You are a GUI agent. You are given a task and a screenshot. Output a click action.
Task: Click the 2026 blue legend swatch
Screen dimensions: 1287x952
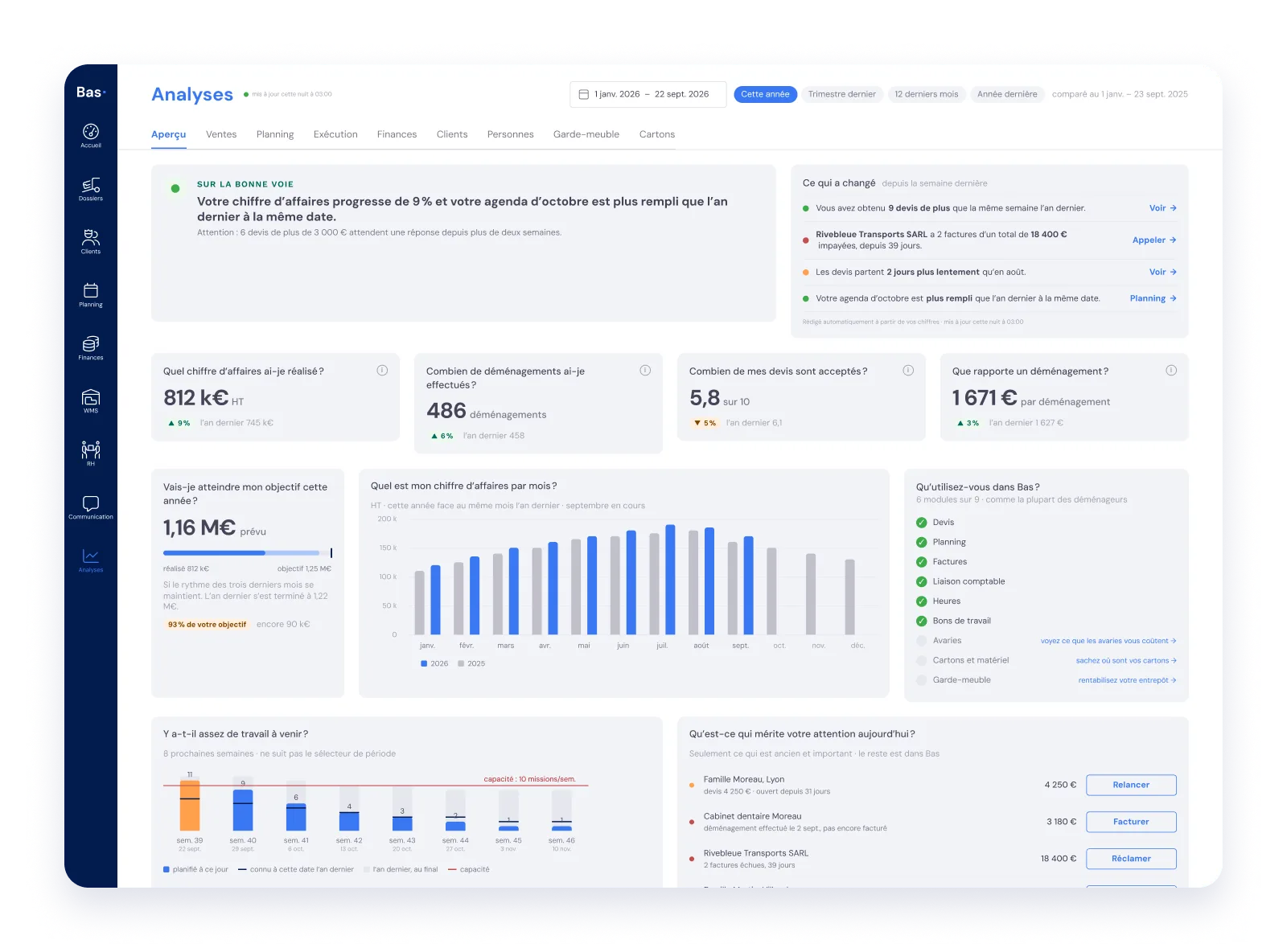coord(424,664)
